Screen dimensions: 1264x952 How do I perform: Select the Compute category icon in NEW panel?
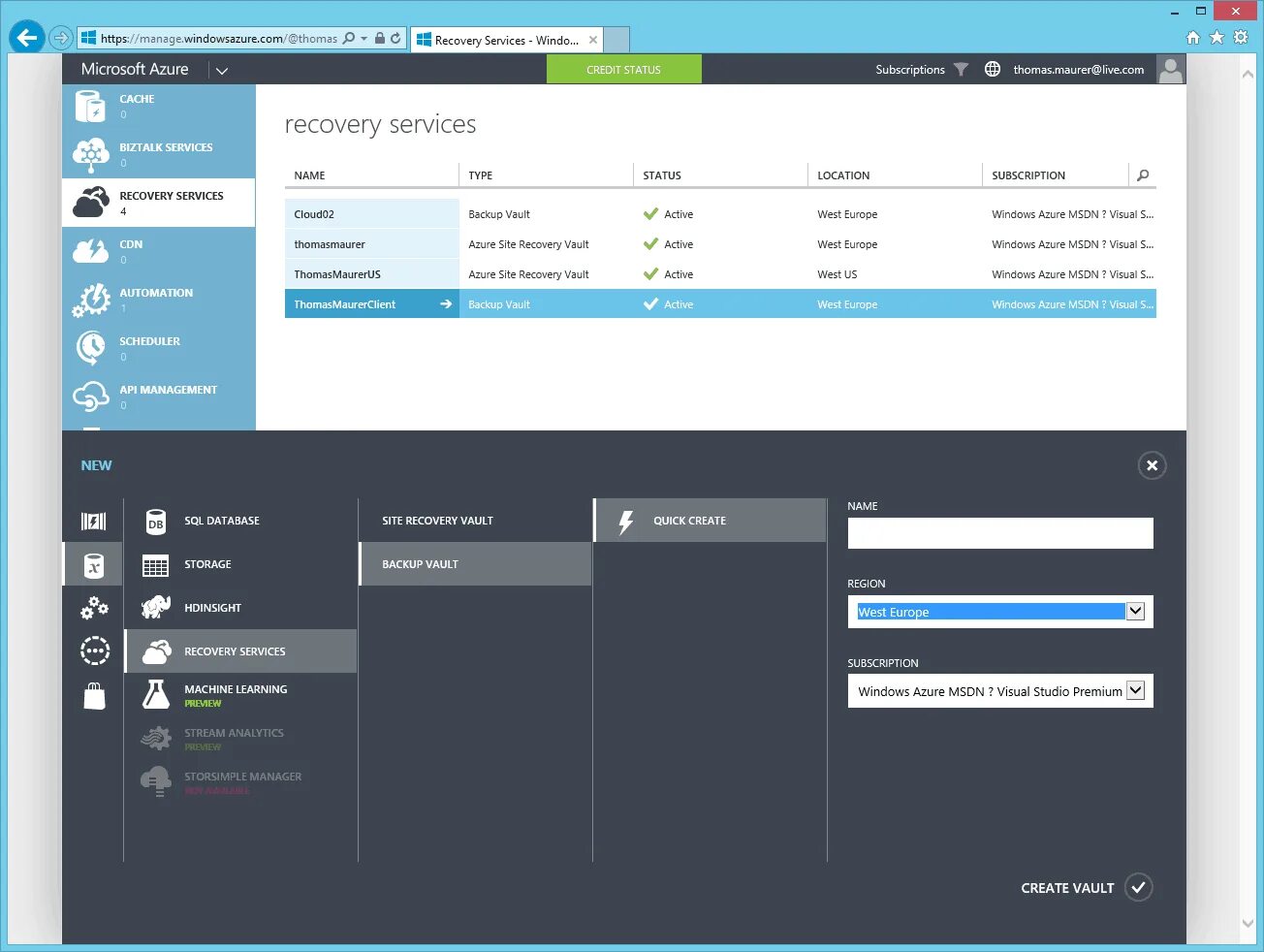[93, 522]
